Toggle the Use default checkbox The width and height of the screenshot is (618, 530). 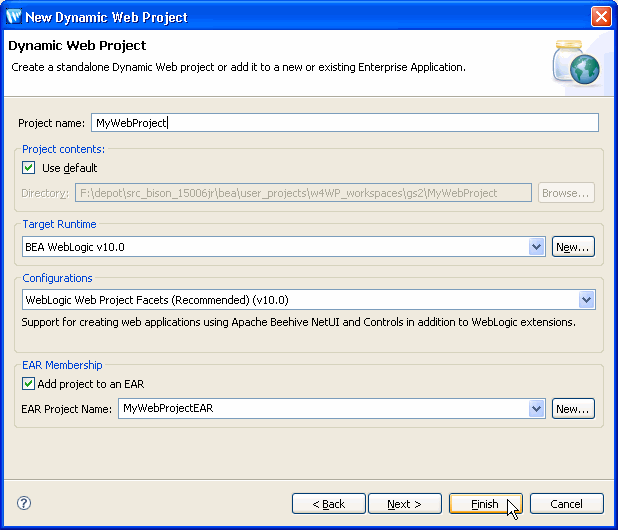(x=28, y=167)
